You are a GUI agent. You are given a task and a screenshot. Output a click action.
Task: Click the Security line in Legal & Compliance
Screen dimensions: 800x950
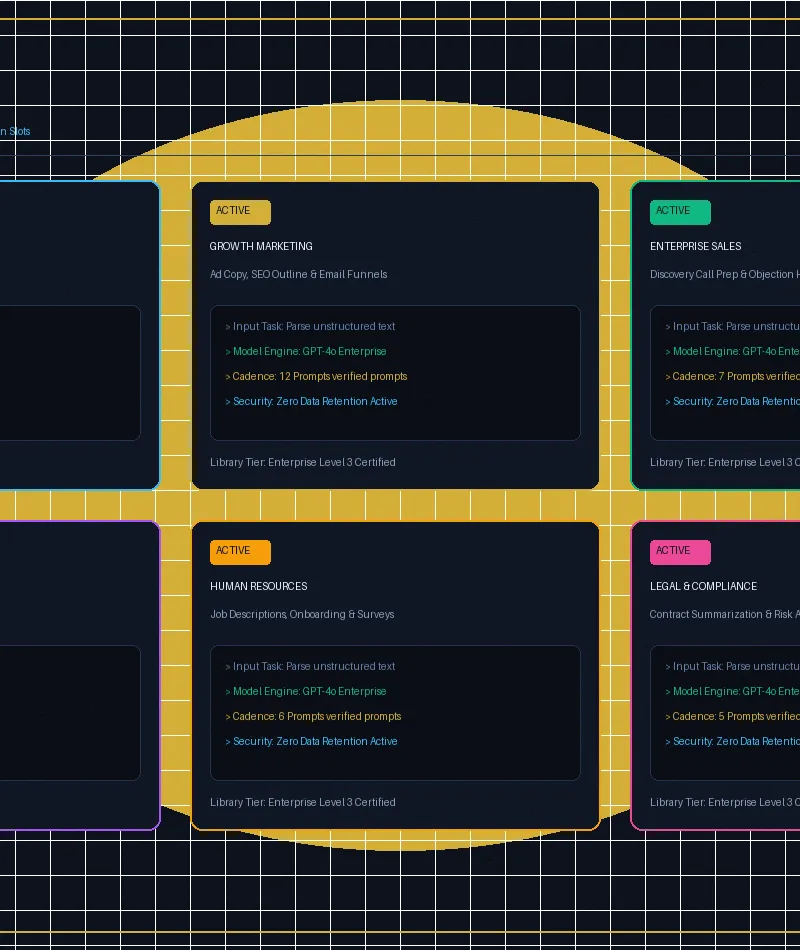(732, 741)
